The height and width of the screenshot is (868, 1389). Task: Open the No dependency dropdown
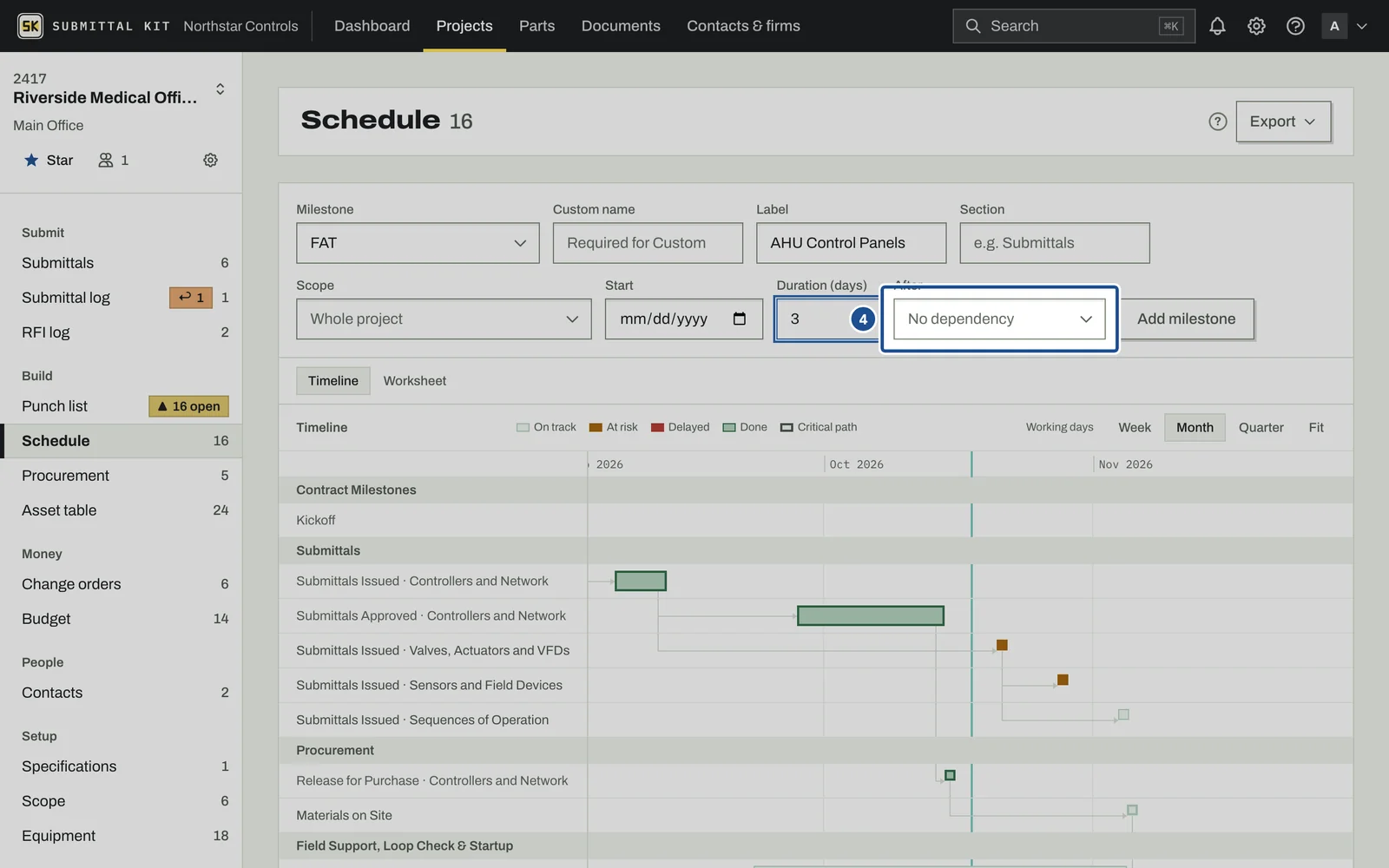point(999,319)
